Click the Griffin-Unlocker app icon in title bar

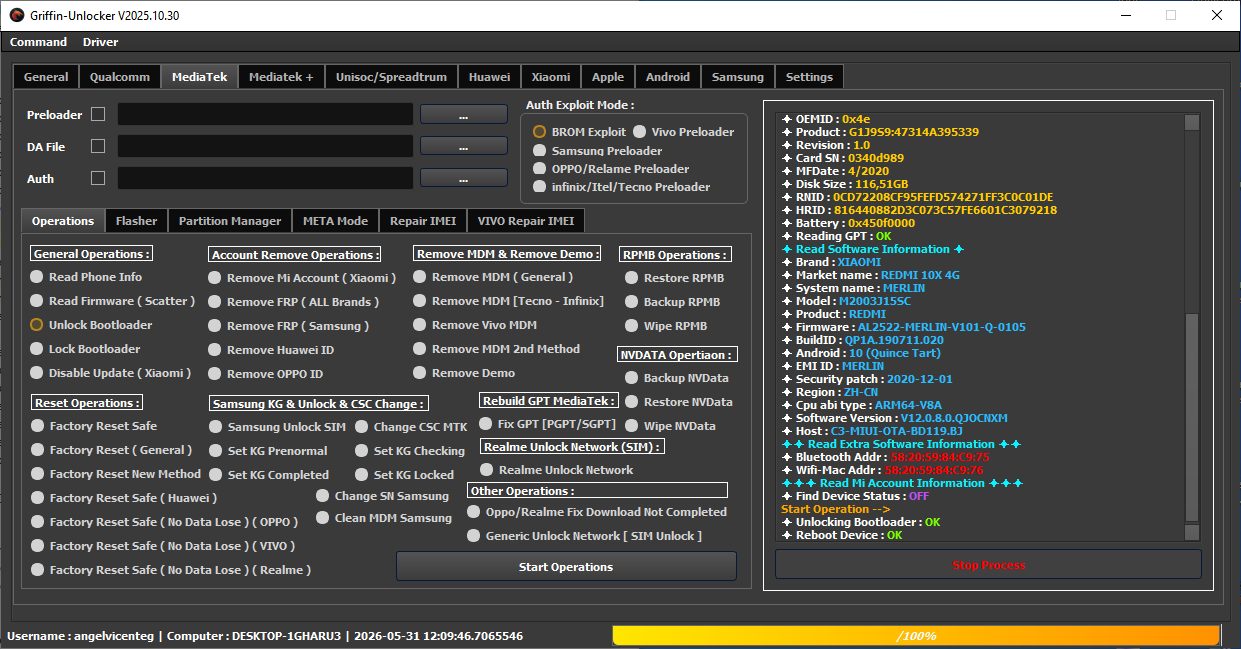click(15, 15)
